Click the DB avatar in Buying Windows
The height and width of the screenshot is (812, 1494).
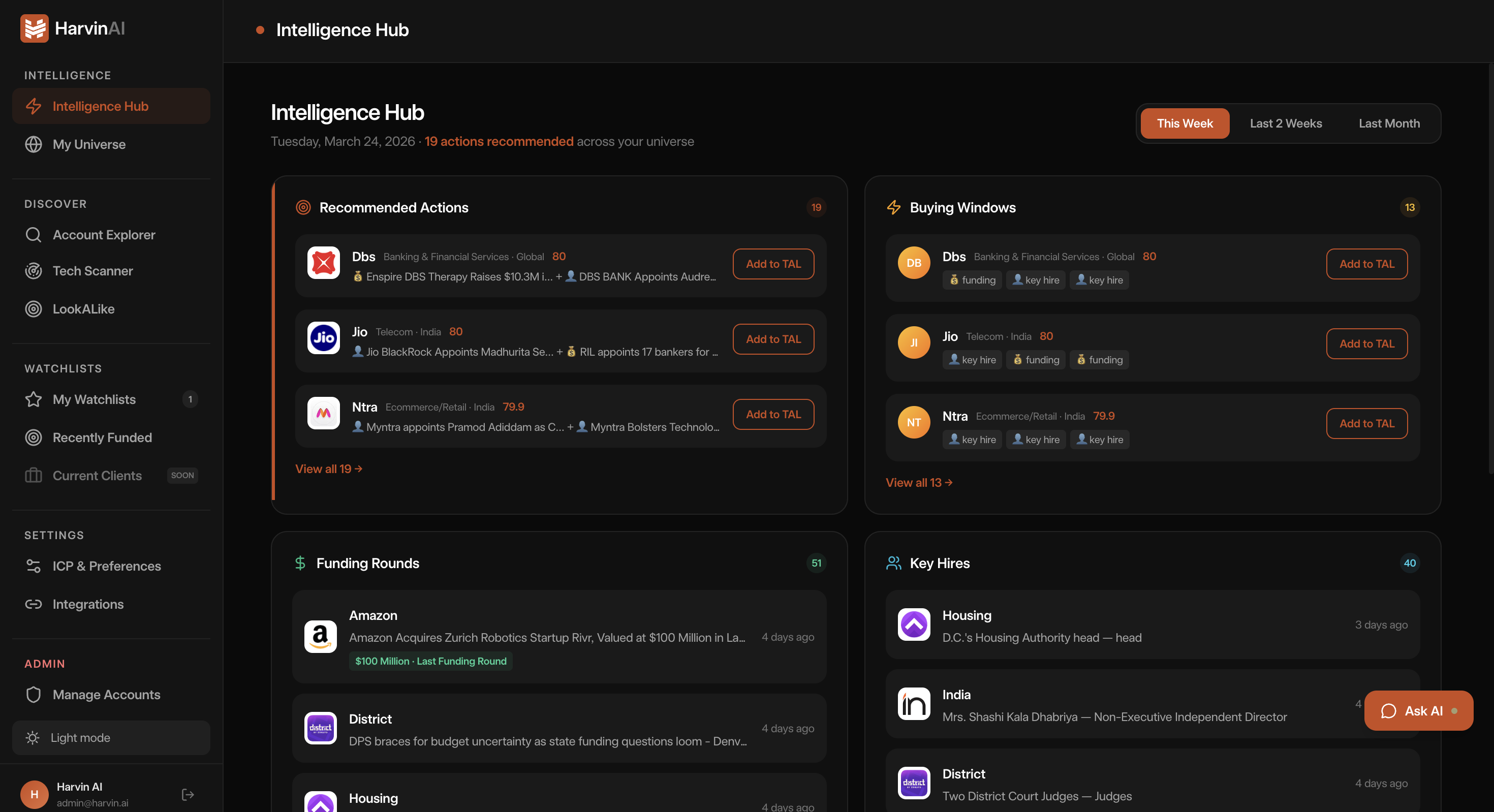914,263
